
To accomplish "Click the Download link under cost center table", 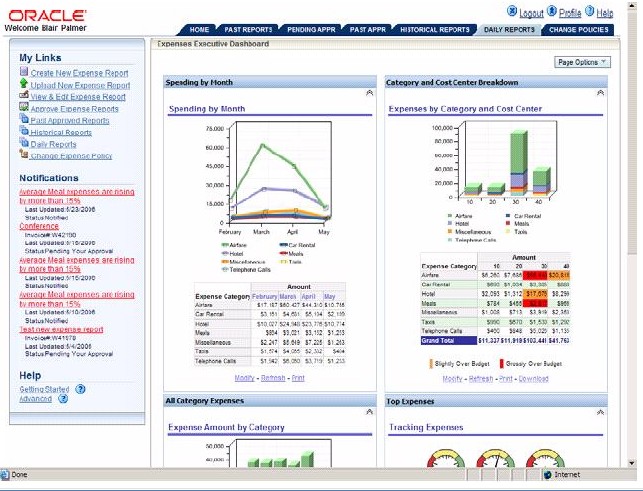I will click(x=533, y=379).
